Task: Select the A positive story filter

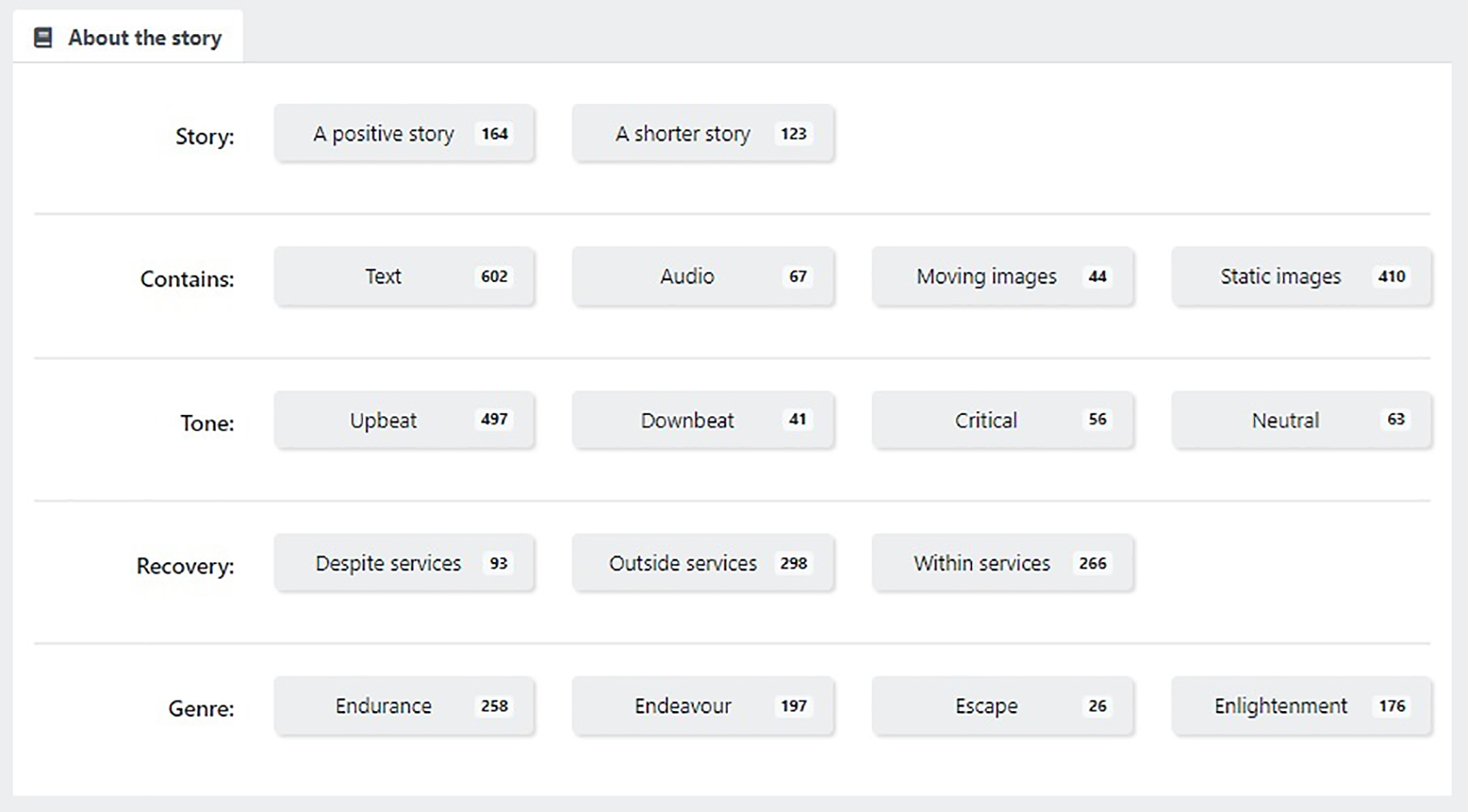Action: [x=404, y=134]
